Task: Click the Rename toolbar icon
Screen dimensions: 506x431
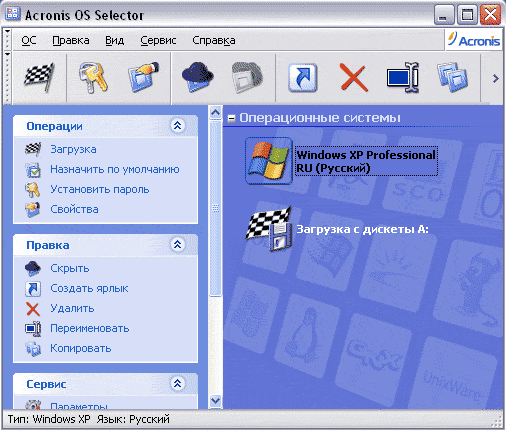Action: click(403, 77)
